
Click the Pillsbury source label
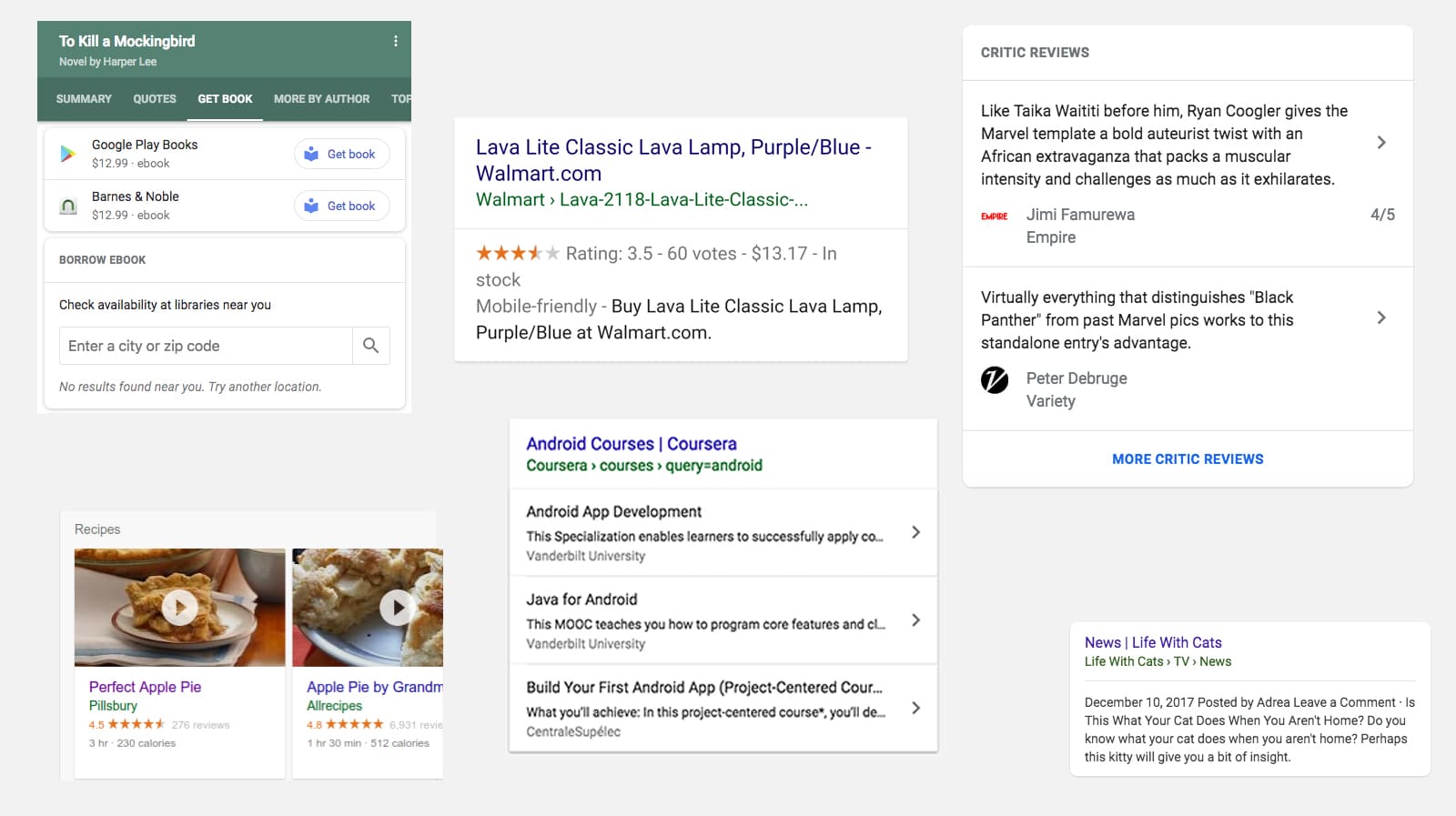pyautogui.click(x=113, y=706)
